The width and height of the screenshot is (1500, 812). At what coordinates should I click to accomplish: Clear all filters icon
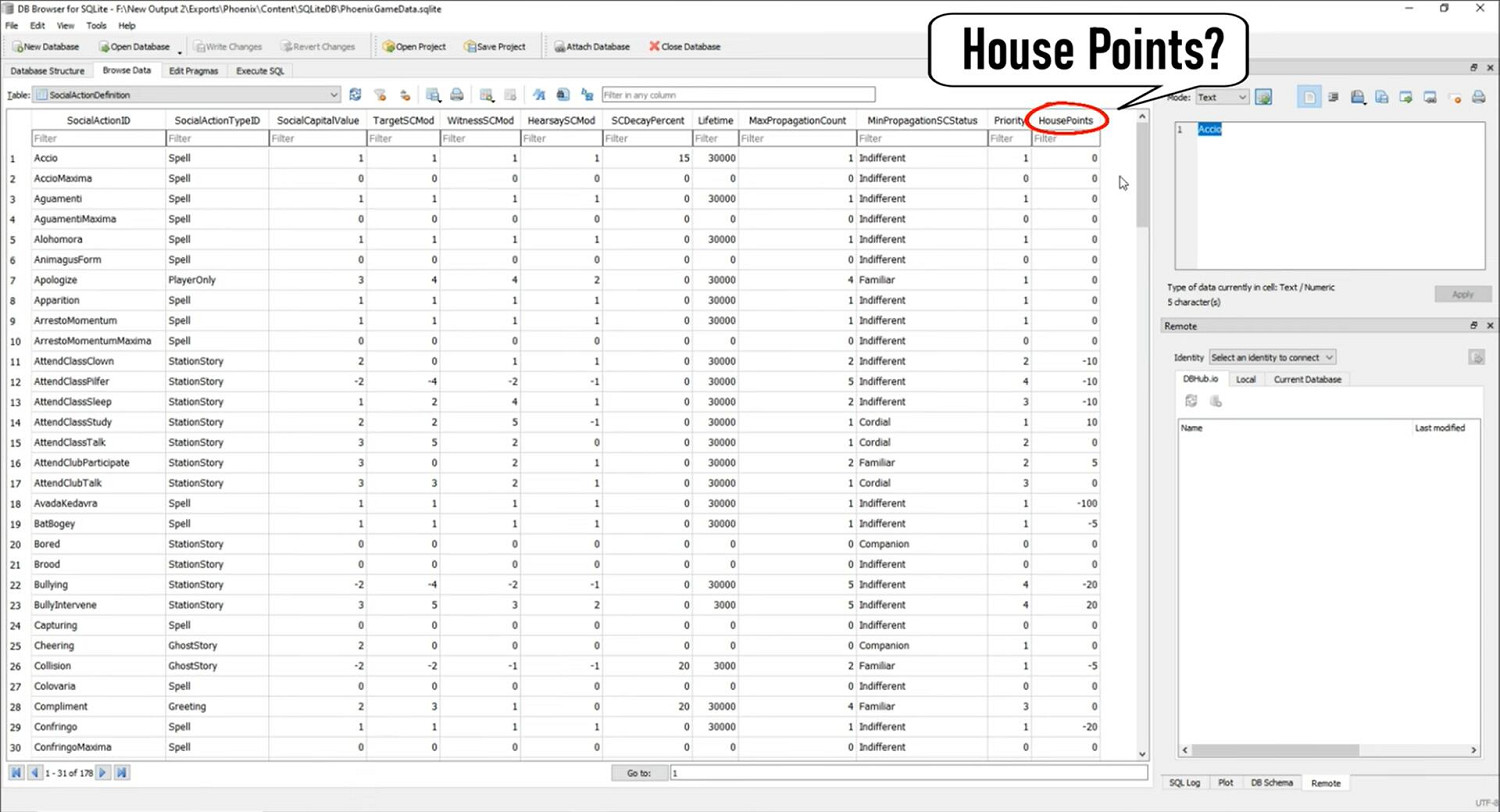(x=380, y=95)
